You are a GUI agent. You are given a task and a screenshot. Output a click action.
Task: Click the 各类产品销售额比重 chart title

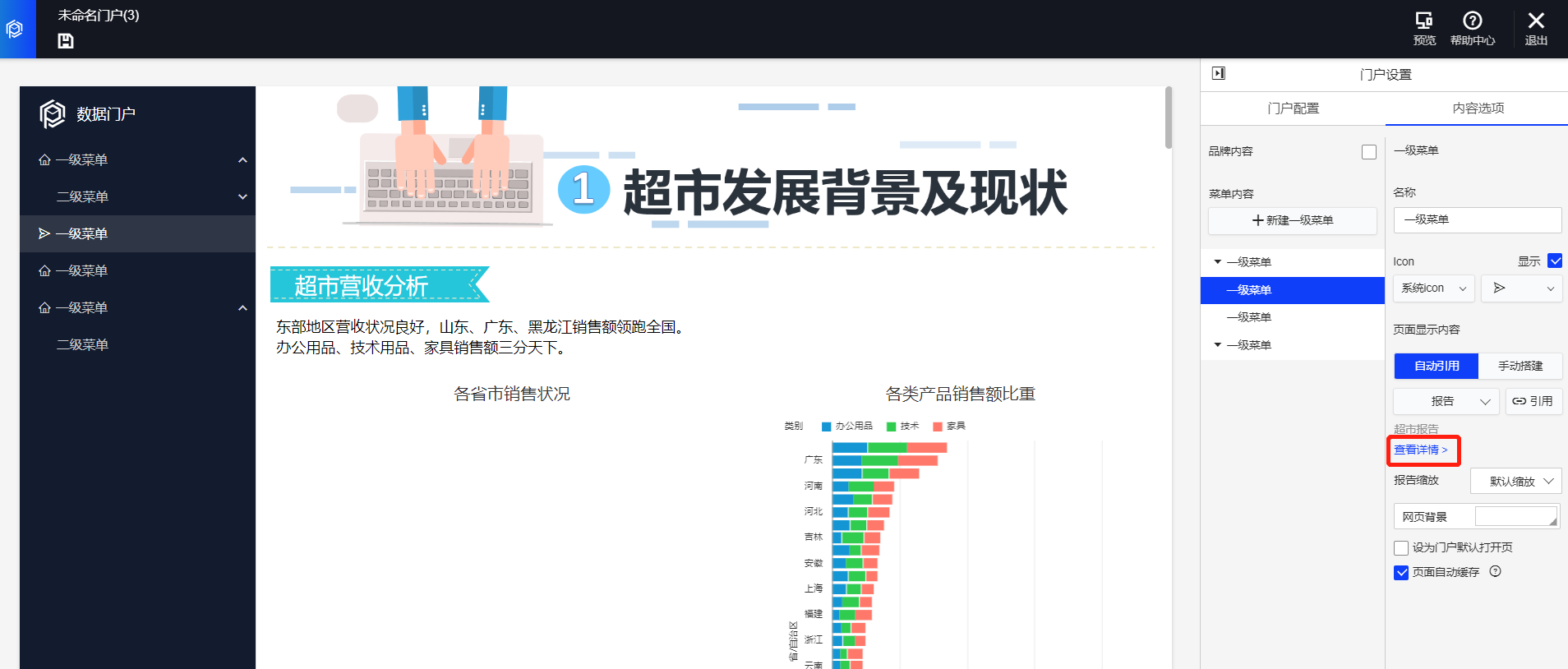coord(960,394)
